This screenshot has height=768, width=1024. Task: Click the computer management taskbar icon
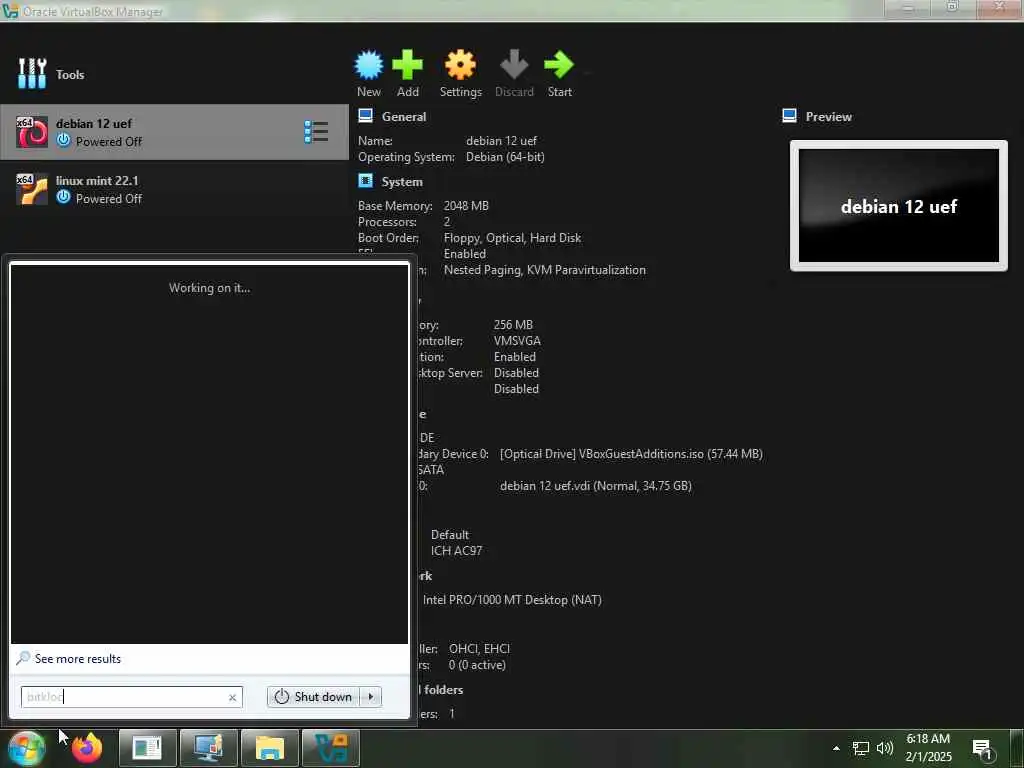click(208, 748)
